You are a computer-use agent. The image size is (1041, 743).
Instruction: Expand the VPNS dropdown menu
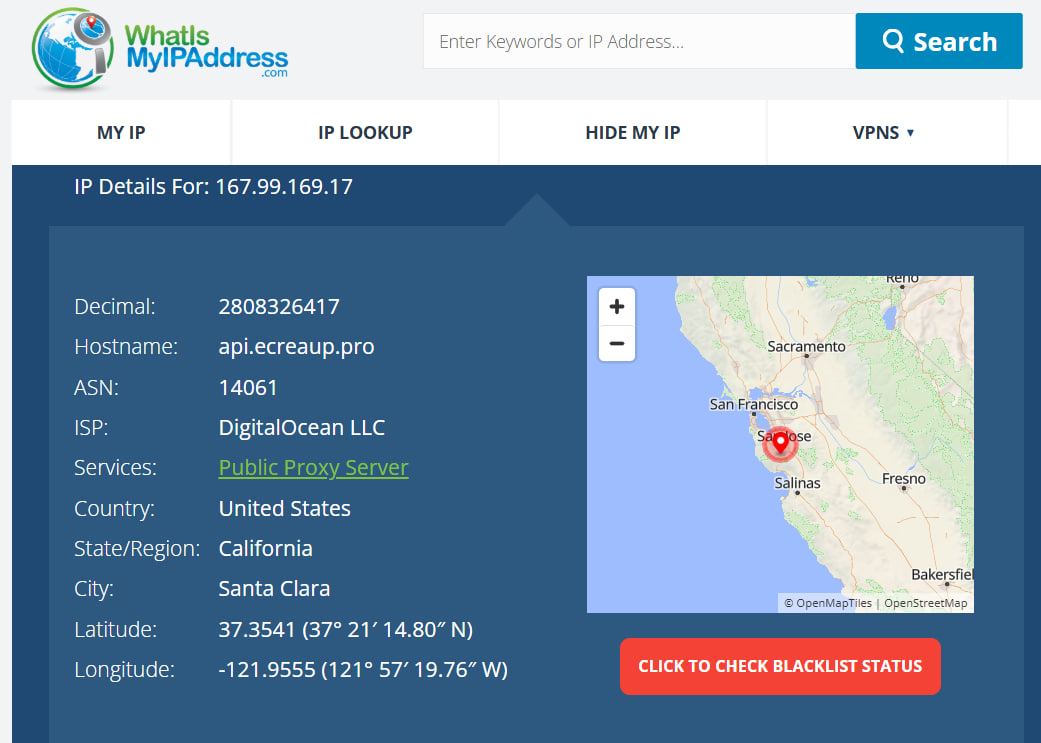click(x=884, y=132)
